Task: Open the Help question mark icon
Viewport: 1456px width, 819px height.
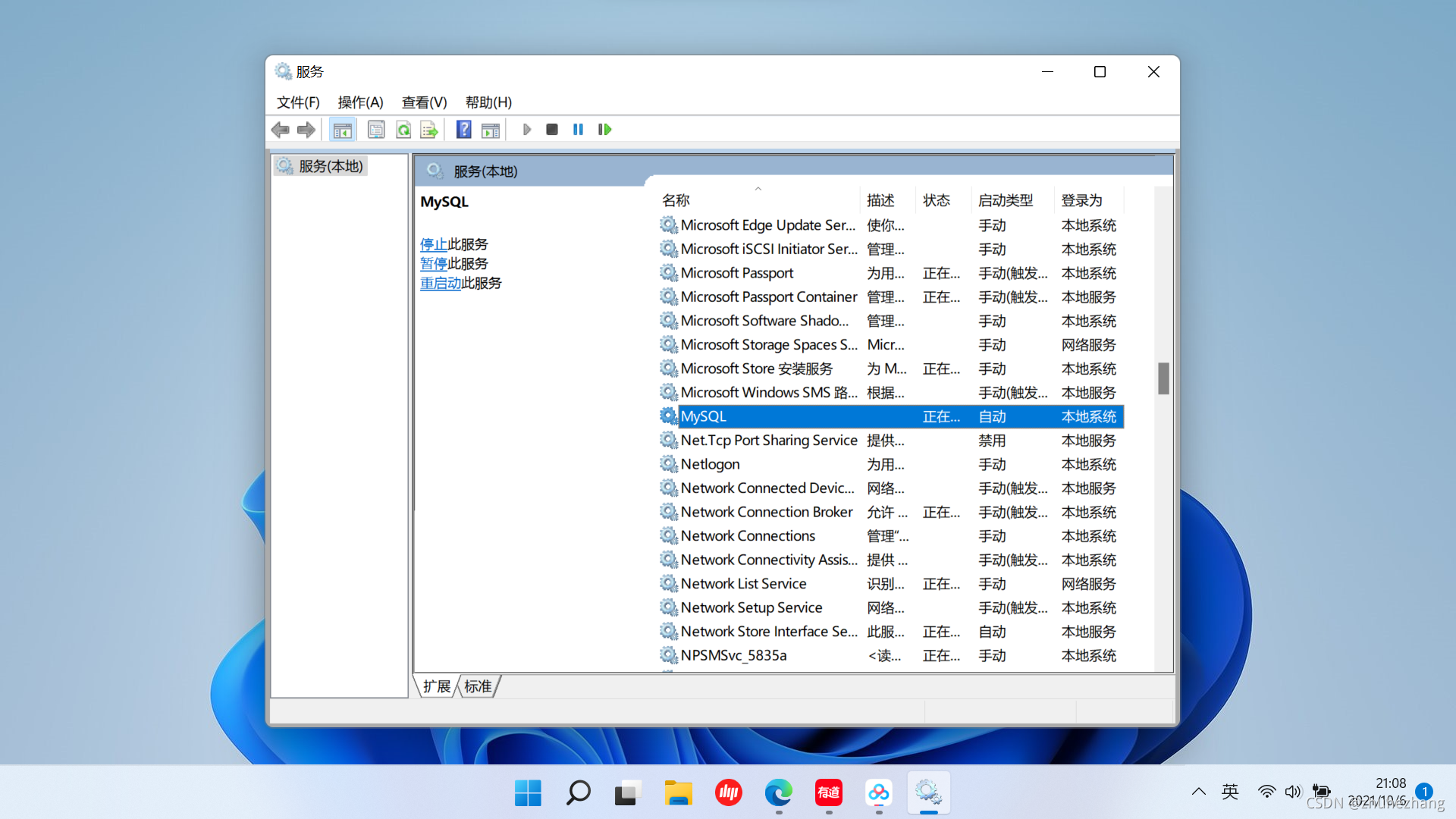Action: pos(463,130)
